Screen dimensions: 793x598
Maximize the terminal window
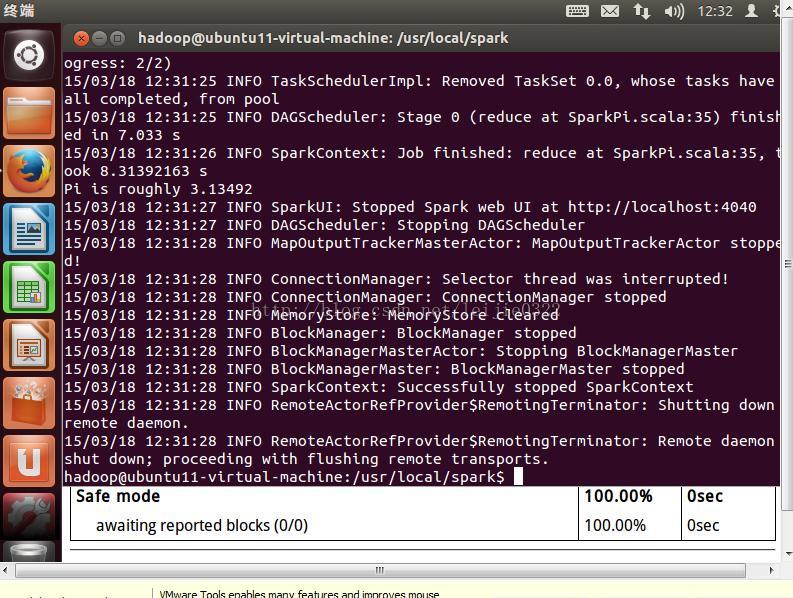point(117,38)
